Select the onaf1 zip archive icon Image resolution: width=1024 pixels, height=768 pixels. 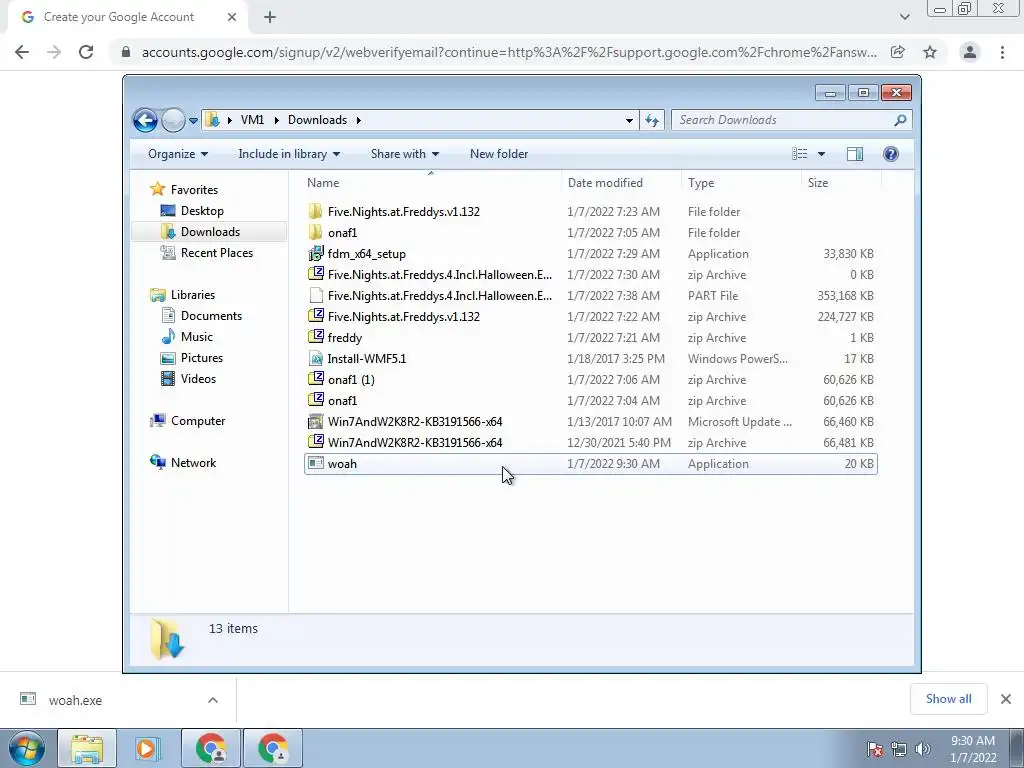coord(315,400)
